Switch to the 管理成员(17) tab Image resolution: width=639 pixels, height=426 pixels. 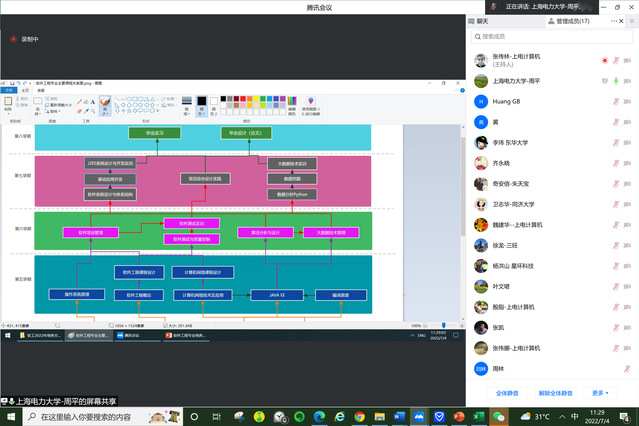pos(568,20)
